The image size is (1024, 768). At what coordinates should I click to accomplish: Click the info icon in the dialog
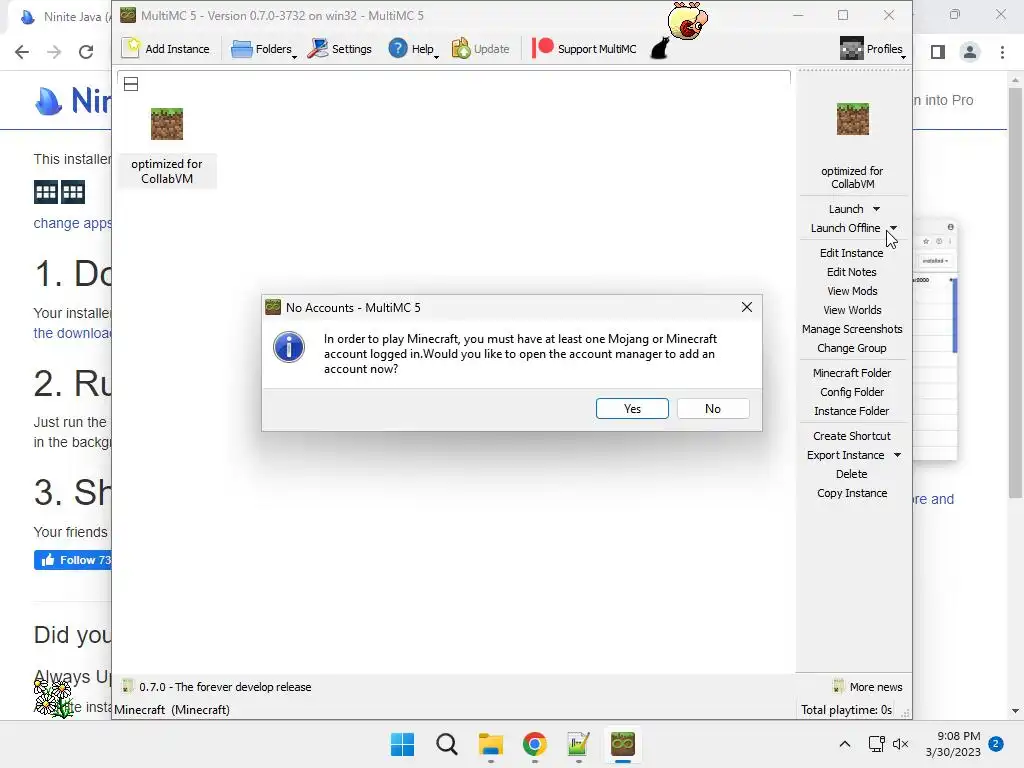tap(289, 347)
